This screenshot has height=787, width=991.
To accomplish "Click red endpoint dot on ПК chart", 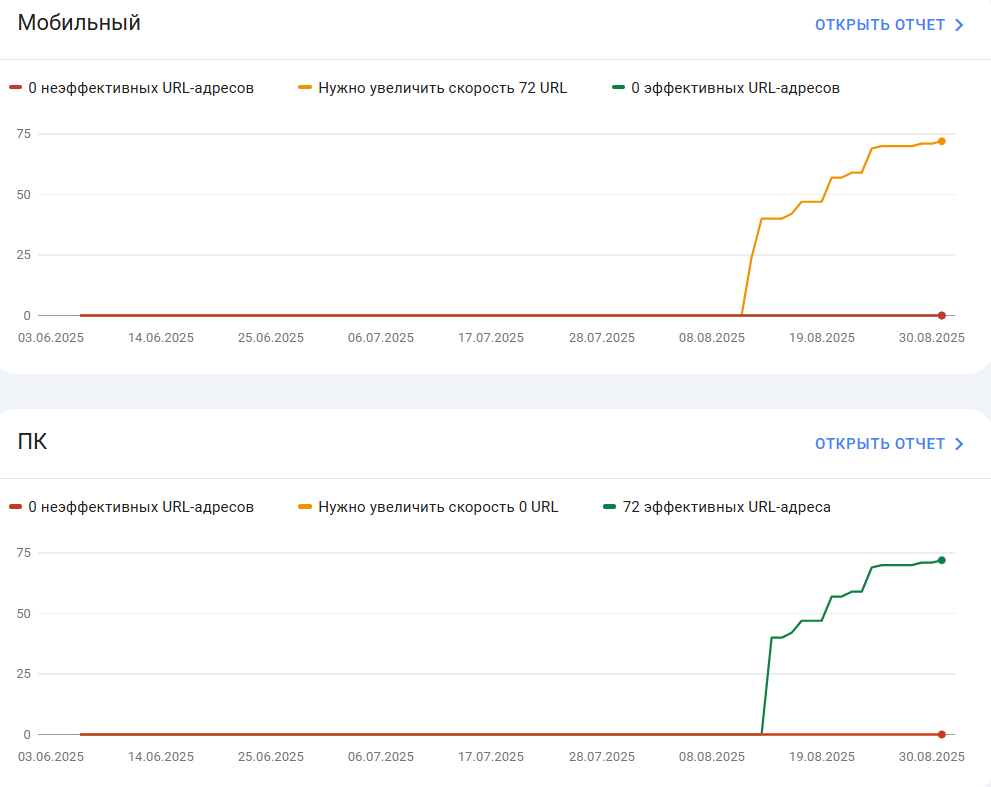I will coord(942,735).
